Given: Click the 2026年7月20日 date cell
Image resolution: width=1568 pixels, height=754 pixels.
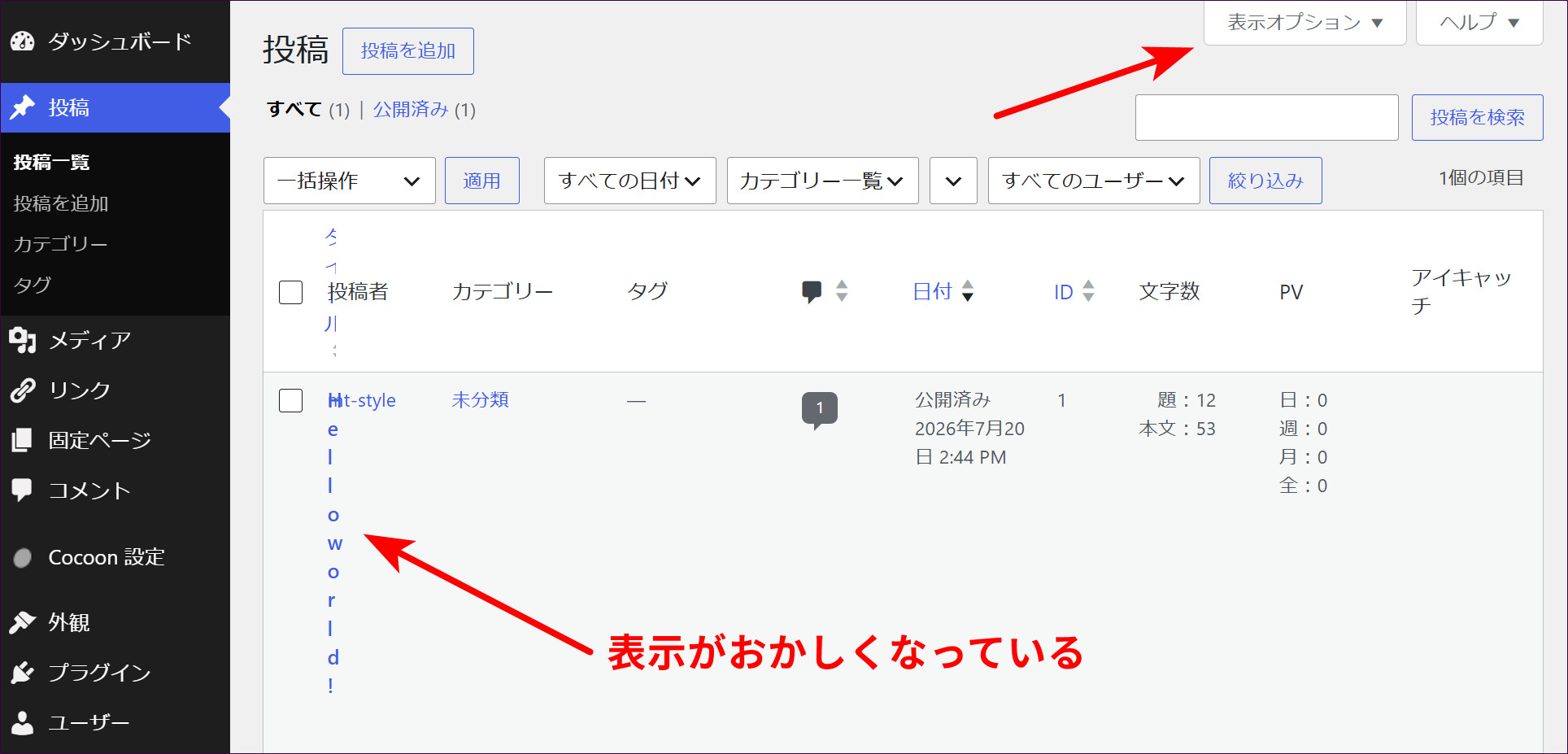Looking at the screenshot, I should [969, 429].
